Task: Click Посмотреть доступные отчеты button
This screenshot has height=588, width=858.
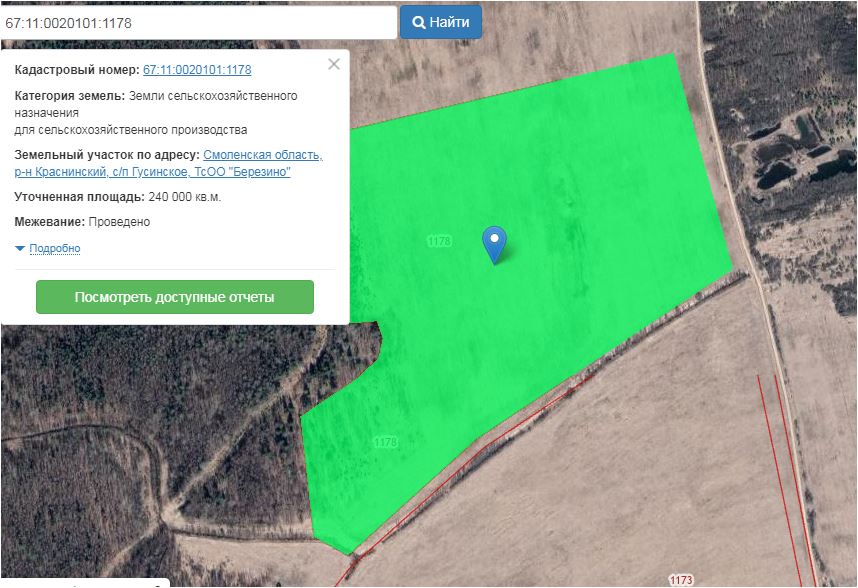Action: click(x=175, y=297)
